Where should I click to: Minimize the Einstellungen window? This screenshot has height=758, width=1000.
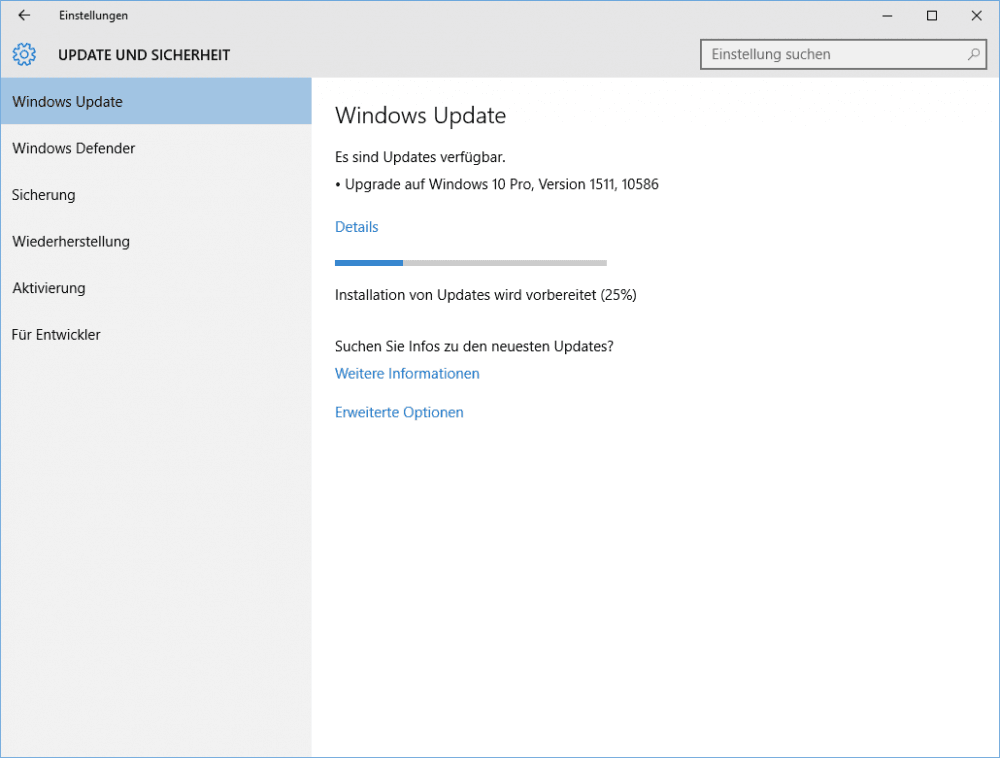tap(887, 15)
